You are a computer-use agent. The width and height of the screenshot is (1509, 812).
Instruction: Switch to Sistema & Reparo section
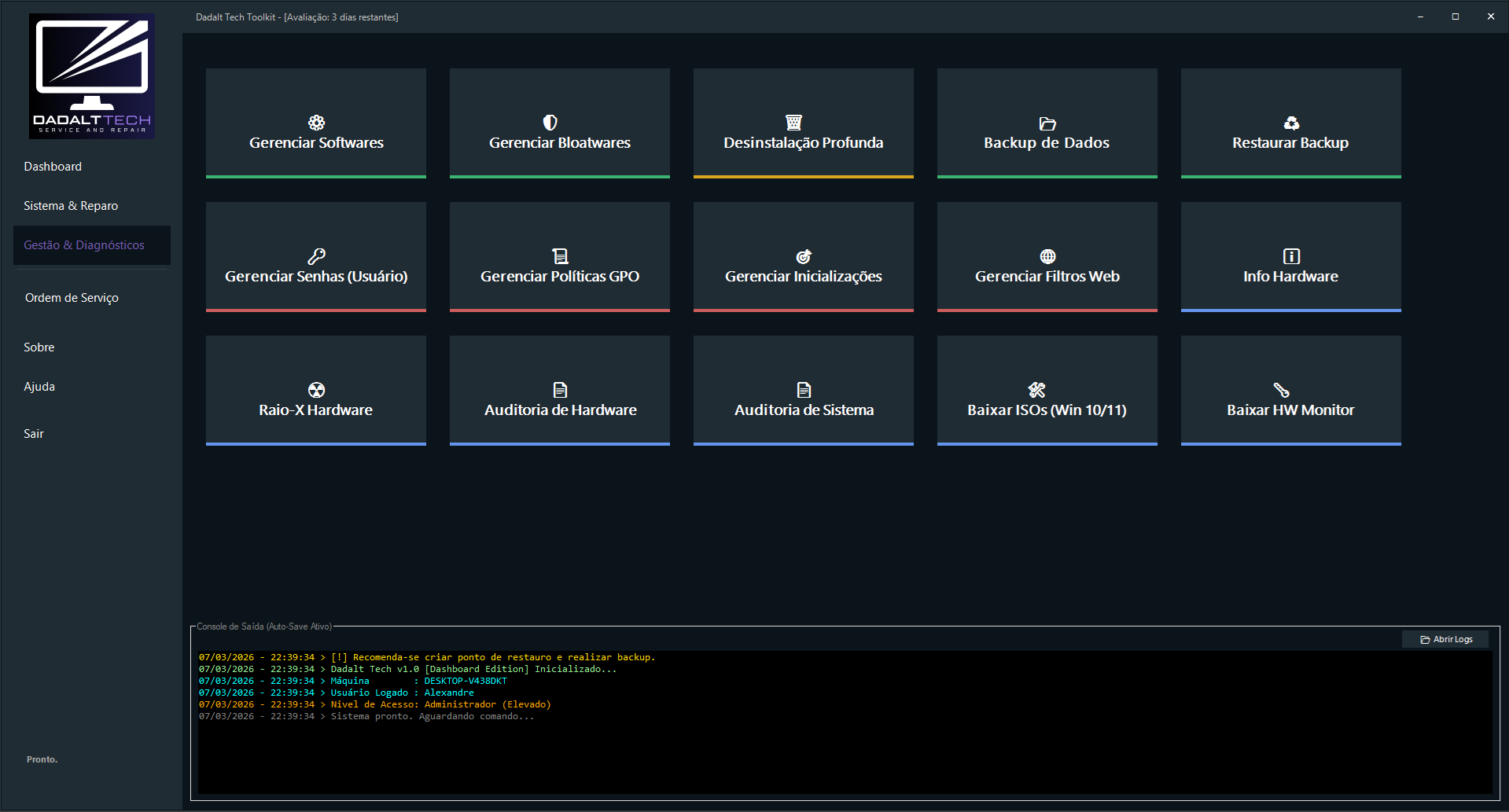coord(71,206)
